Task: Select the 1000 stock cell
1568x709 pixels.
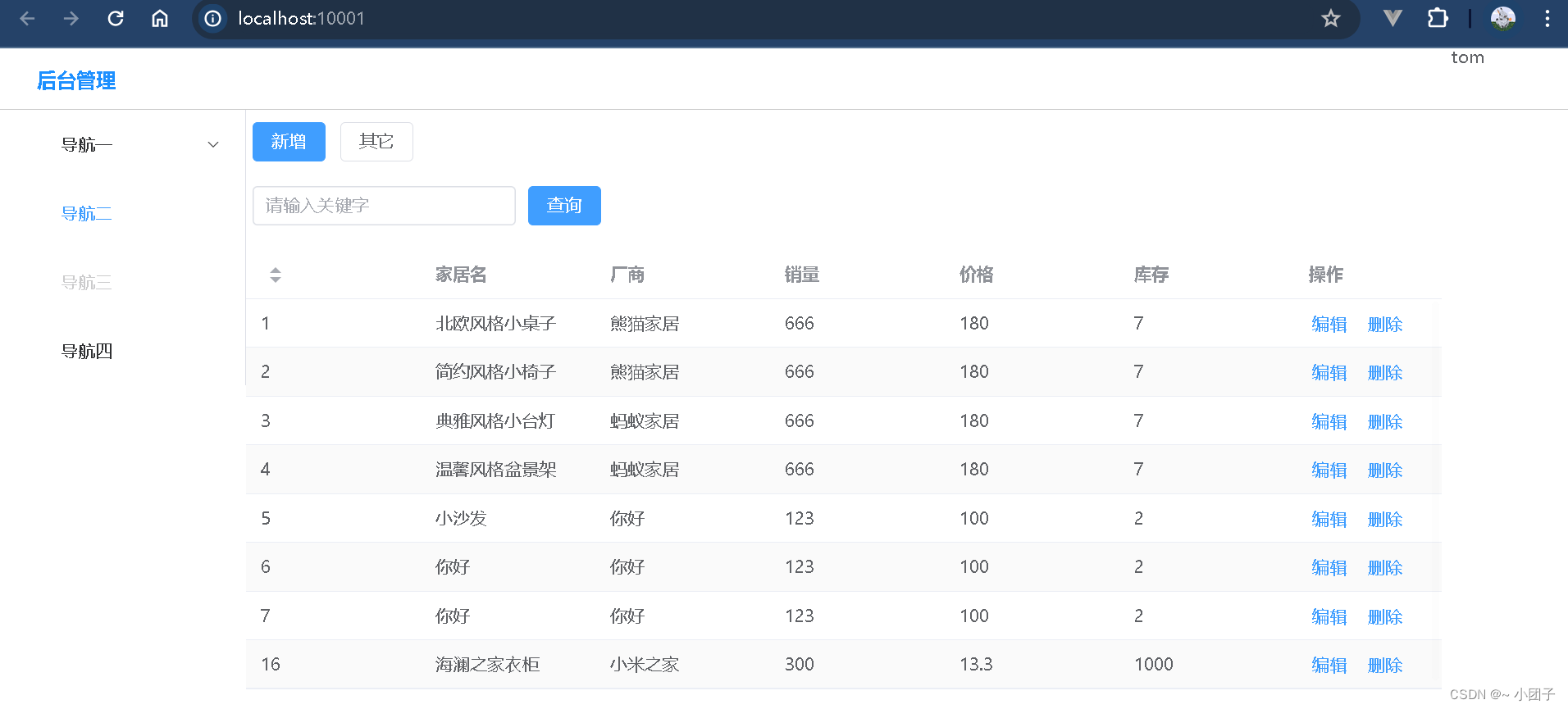Action: 1154,665
